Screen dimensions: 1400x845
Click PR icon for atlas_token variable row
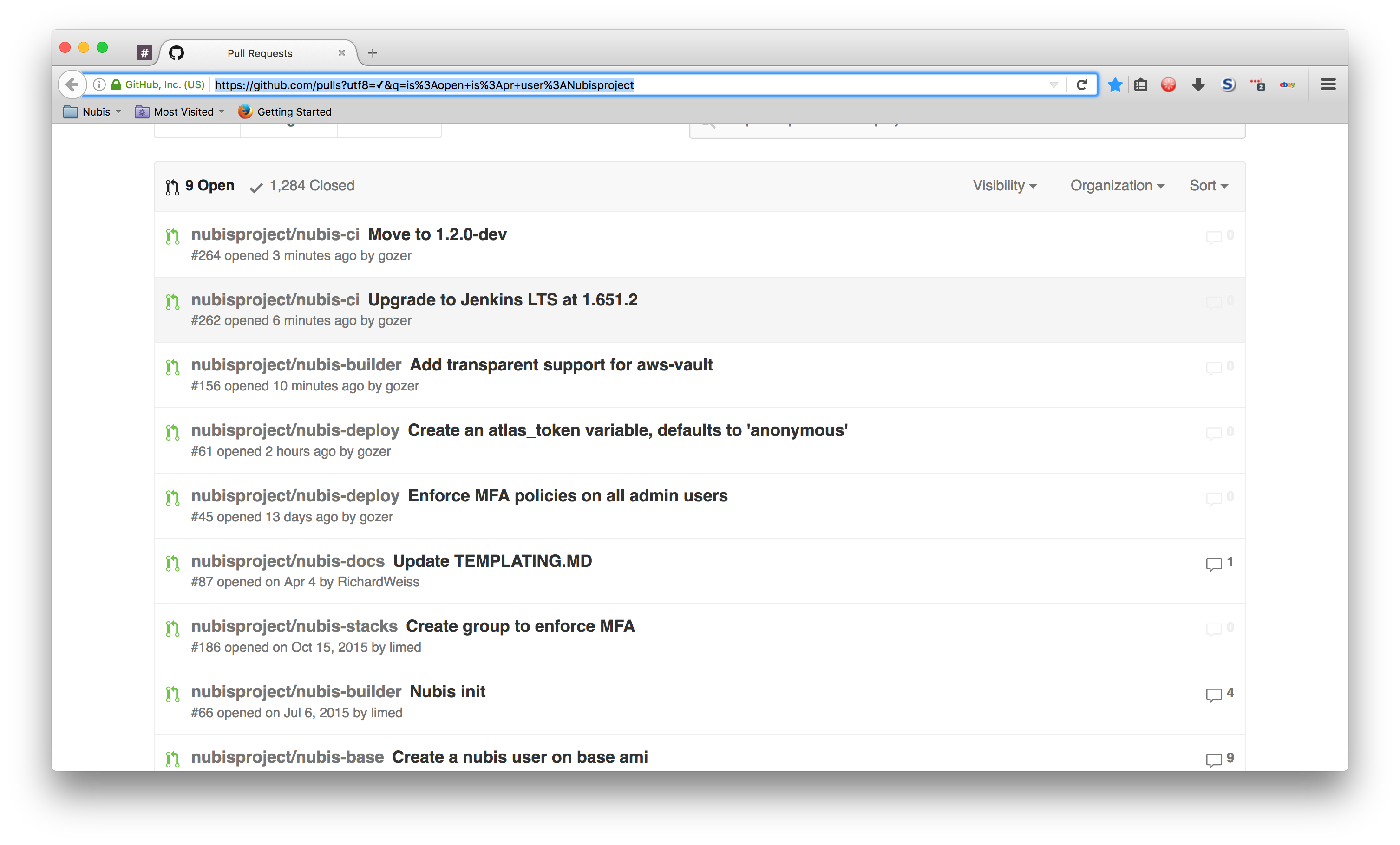(172, 432)
